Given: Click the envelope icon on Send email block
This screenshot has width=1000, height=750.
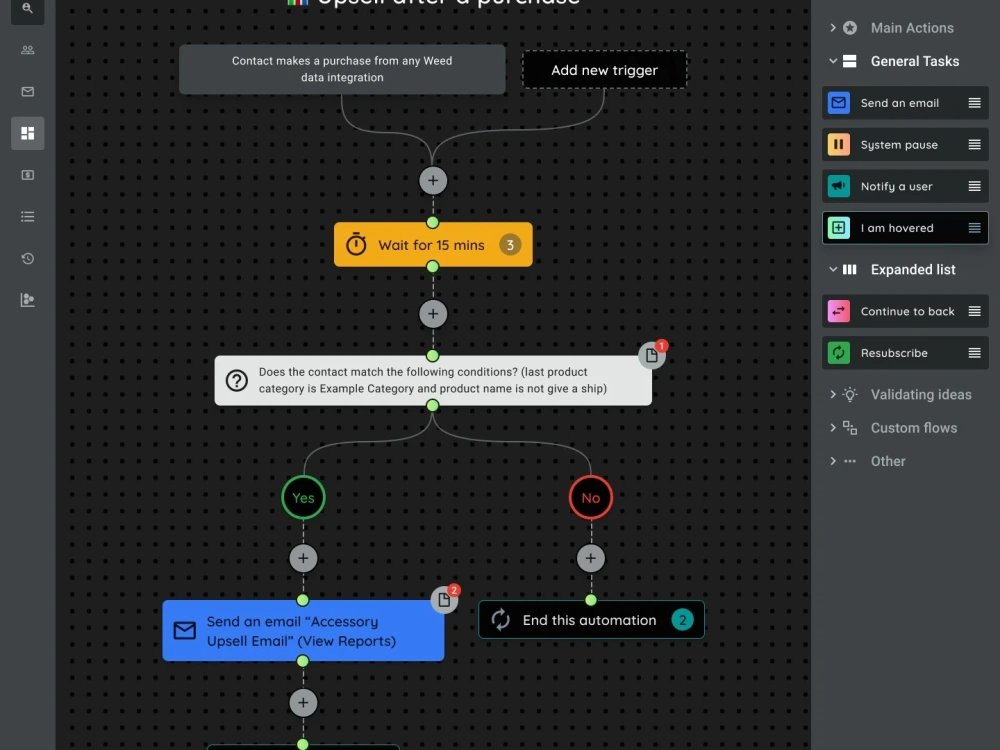Looking at the screenshot, I should click(185, 631).
